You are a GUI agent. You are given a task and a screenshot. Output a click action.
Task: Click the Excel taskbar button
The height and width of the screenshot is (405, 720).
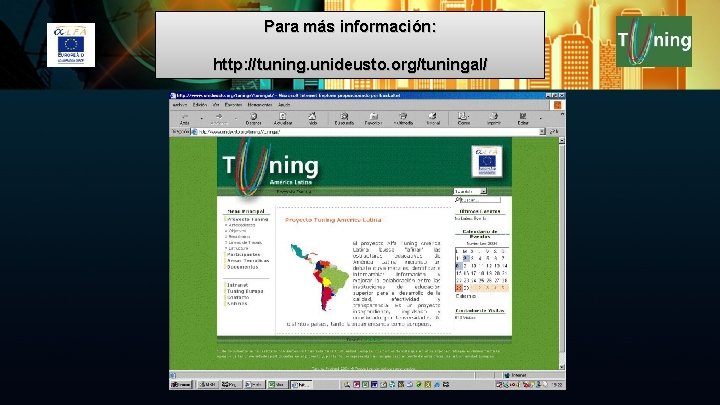pyautogui.click(x=277, y=385)
